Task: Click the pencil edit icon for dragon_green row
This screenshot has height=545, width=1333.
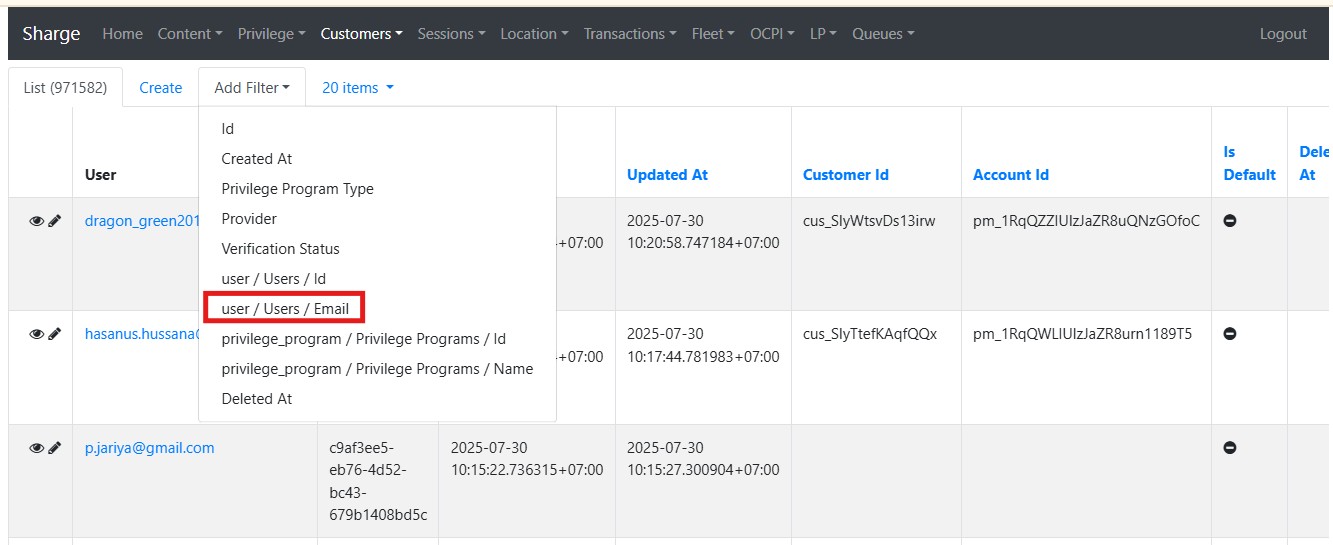Action: click(55, 221)
